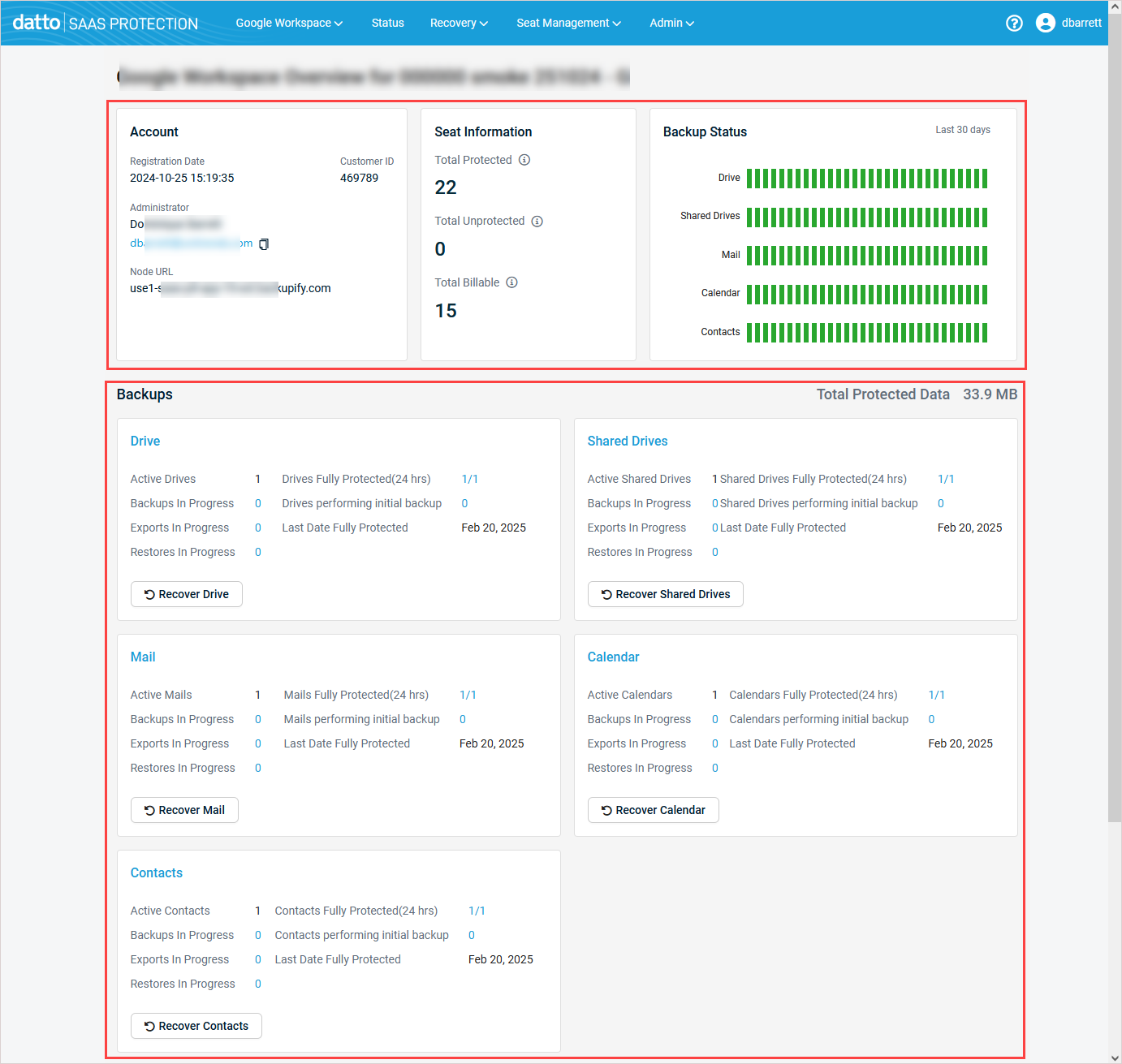Open the help question mark icon

1014,23
